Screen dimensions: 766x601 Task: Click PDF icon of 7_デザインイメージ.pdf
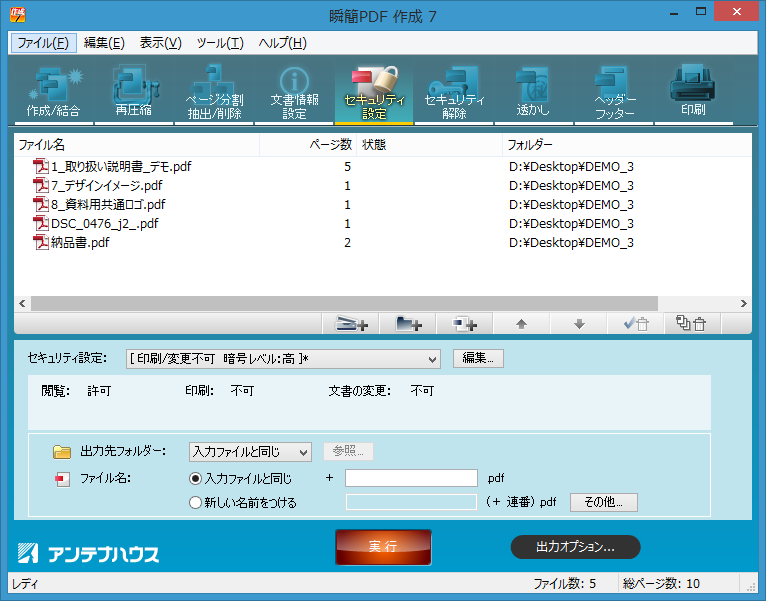tap(41, 185)
